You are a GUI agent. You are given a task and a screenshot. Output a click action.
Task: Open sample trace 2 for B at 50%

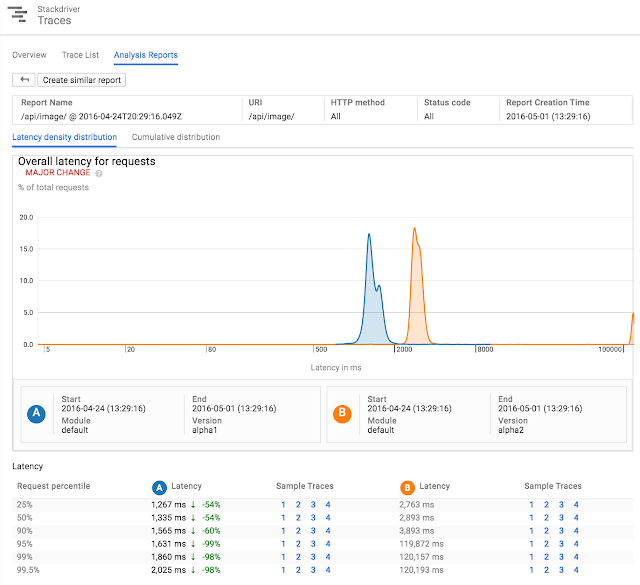(546, 518)
